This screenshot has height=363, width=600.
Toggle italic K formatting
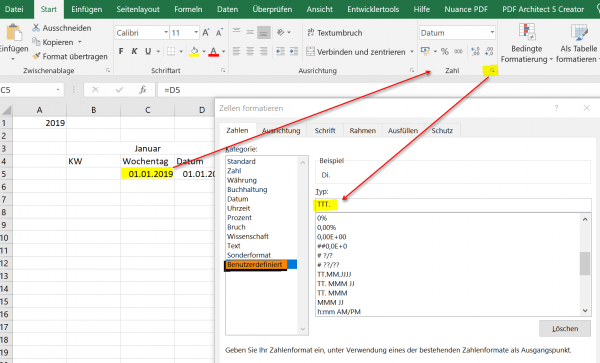[x=134, y=51]
